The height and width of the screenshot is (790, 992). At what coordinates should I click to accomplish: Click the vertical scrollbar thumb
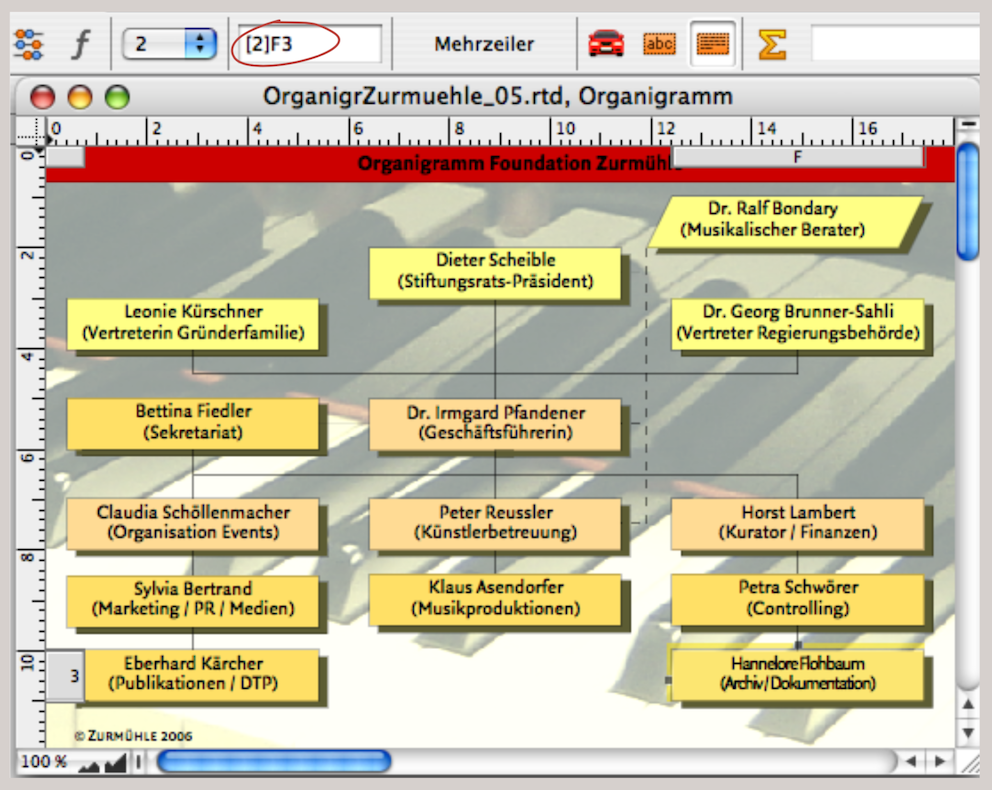[968, 201]
